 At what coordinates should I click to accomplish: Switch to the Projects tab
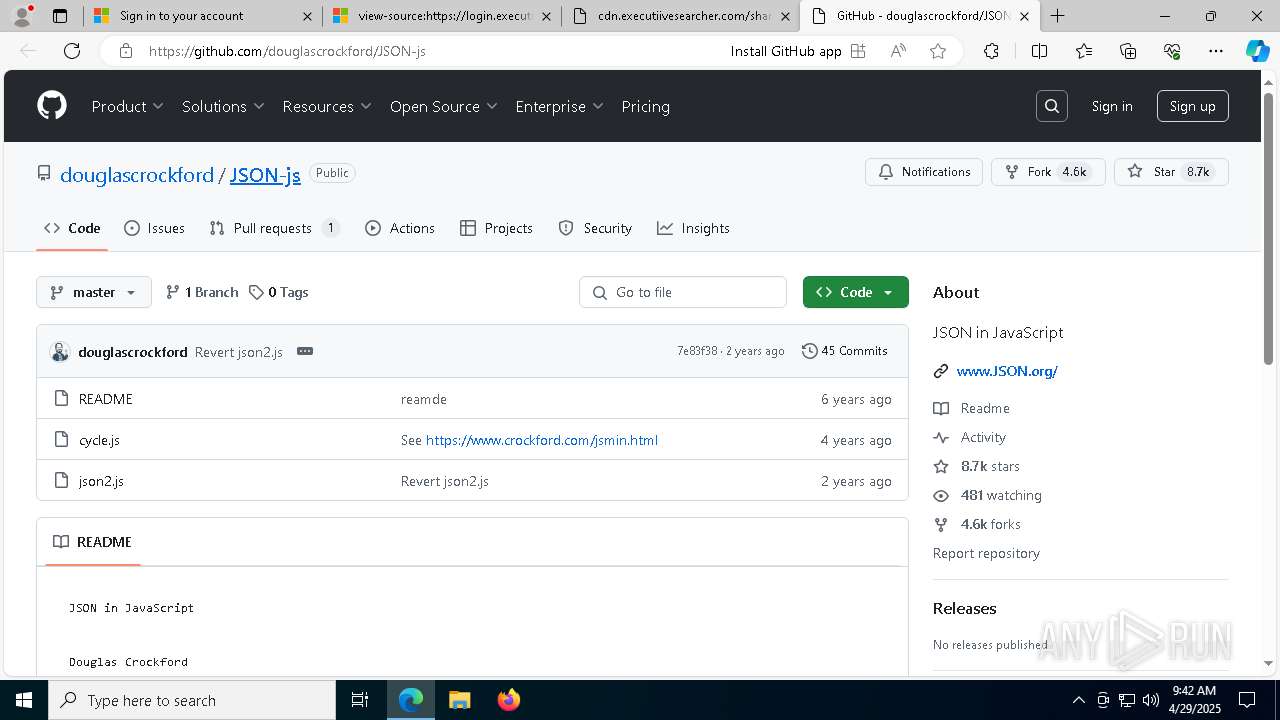pos(496,228)
